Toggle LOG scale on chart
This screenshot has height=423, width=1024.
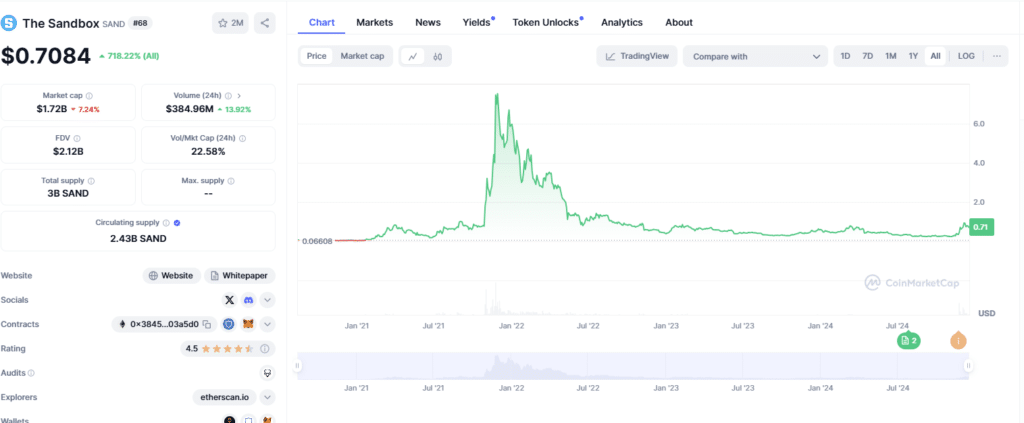click(966, 56)
